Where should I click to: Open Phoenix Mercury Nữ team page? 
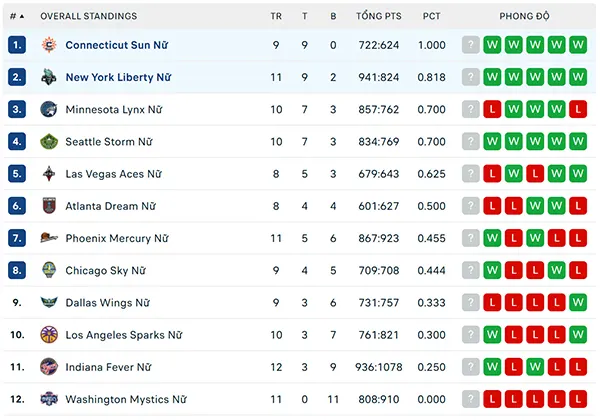117,238
